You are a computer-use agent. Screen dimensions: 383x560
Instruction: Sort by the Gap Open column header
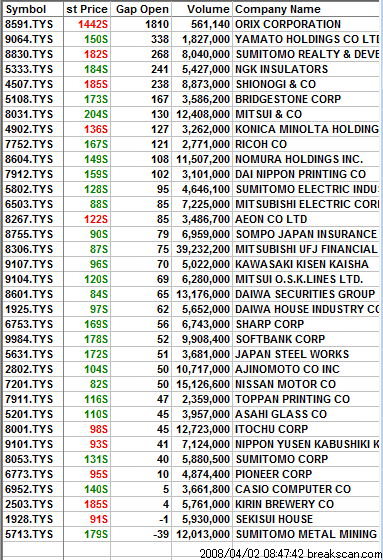pyautogui.click(x=141, y=9)
